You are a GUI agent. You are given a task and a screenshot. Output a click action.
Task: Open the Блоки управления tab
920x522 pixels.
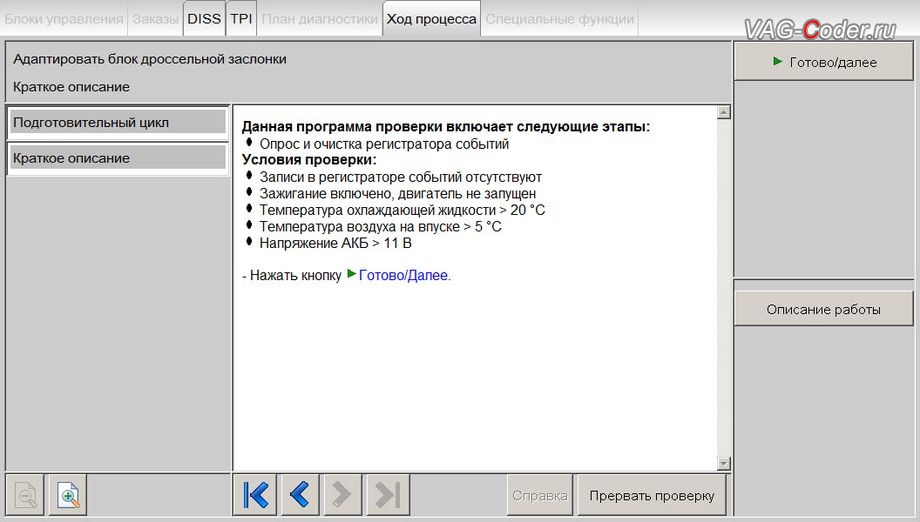click(x=63, y=19)
